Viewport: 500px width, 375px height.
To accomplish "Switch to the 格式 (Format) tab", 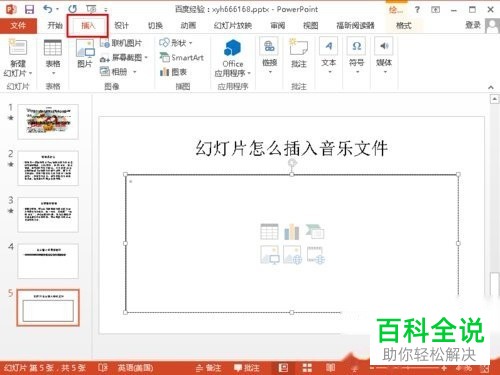I will [x=404, y=25].
